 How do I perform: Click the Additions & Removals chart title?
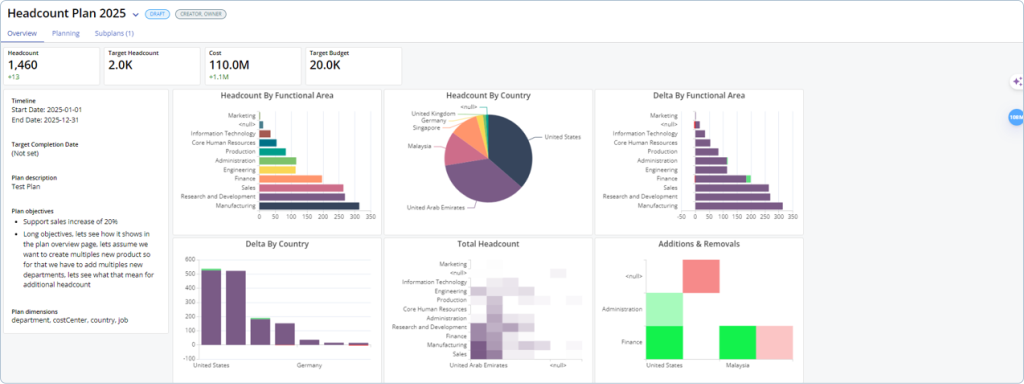(699, 244)
